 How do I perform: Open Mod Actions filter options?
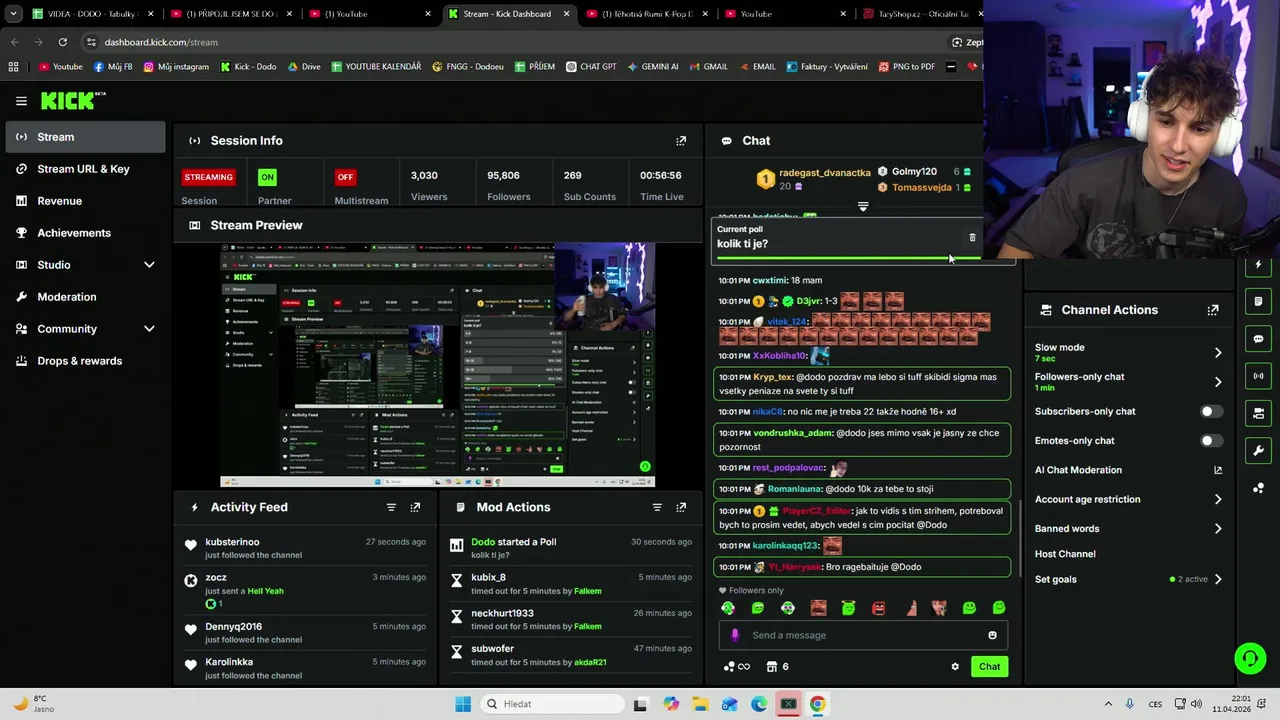657,507
